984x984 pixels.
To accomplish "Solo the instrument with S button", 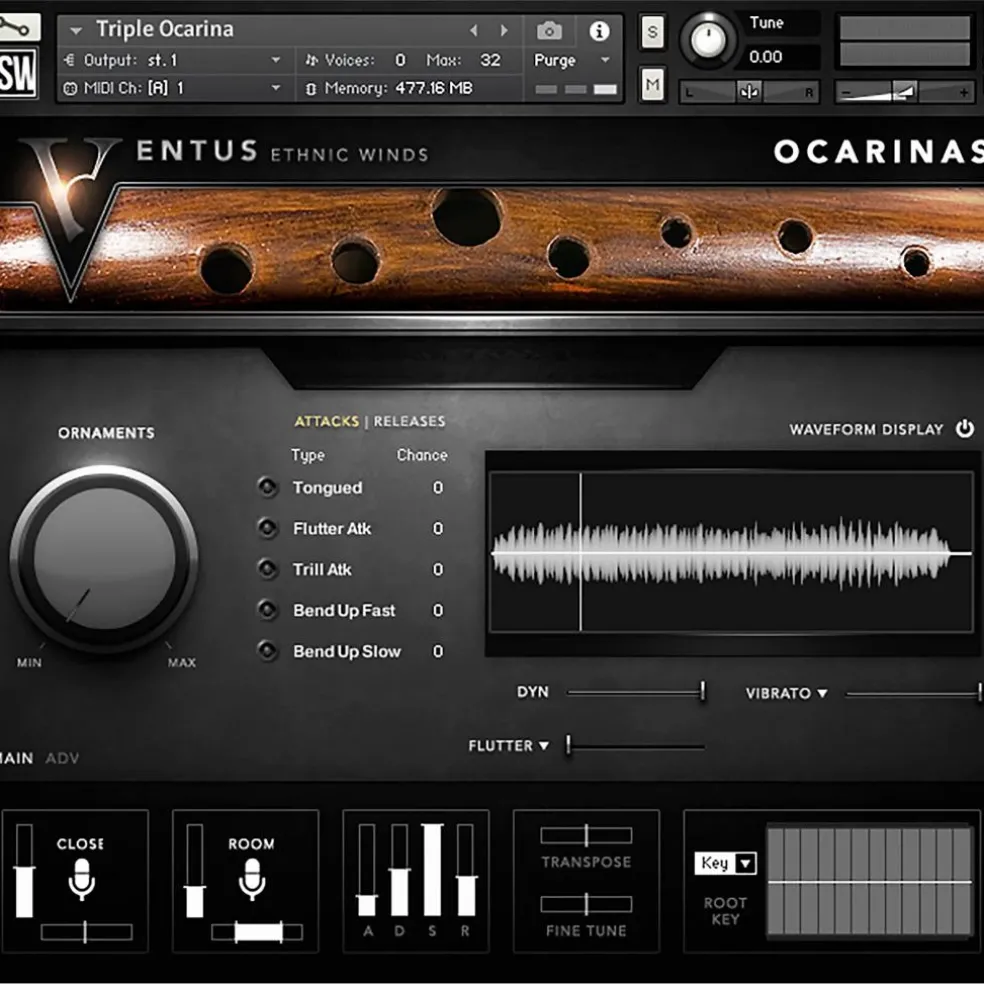I will (x=653, y=31).
